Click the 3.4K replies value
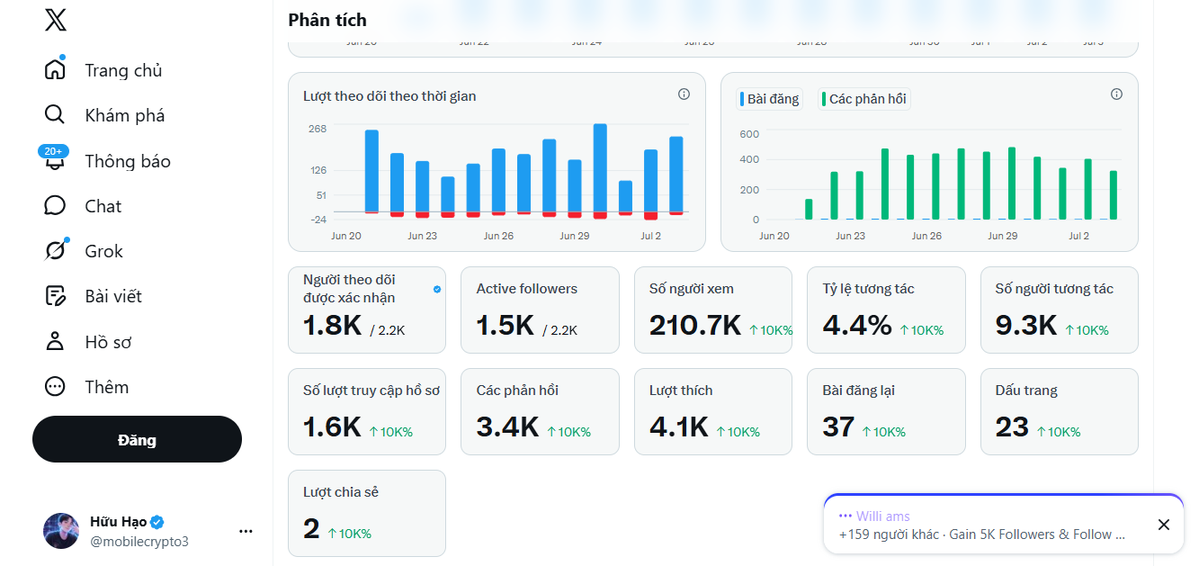Viewport: 1199px width, 566px height. (508, 428)
